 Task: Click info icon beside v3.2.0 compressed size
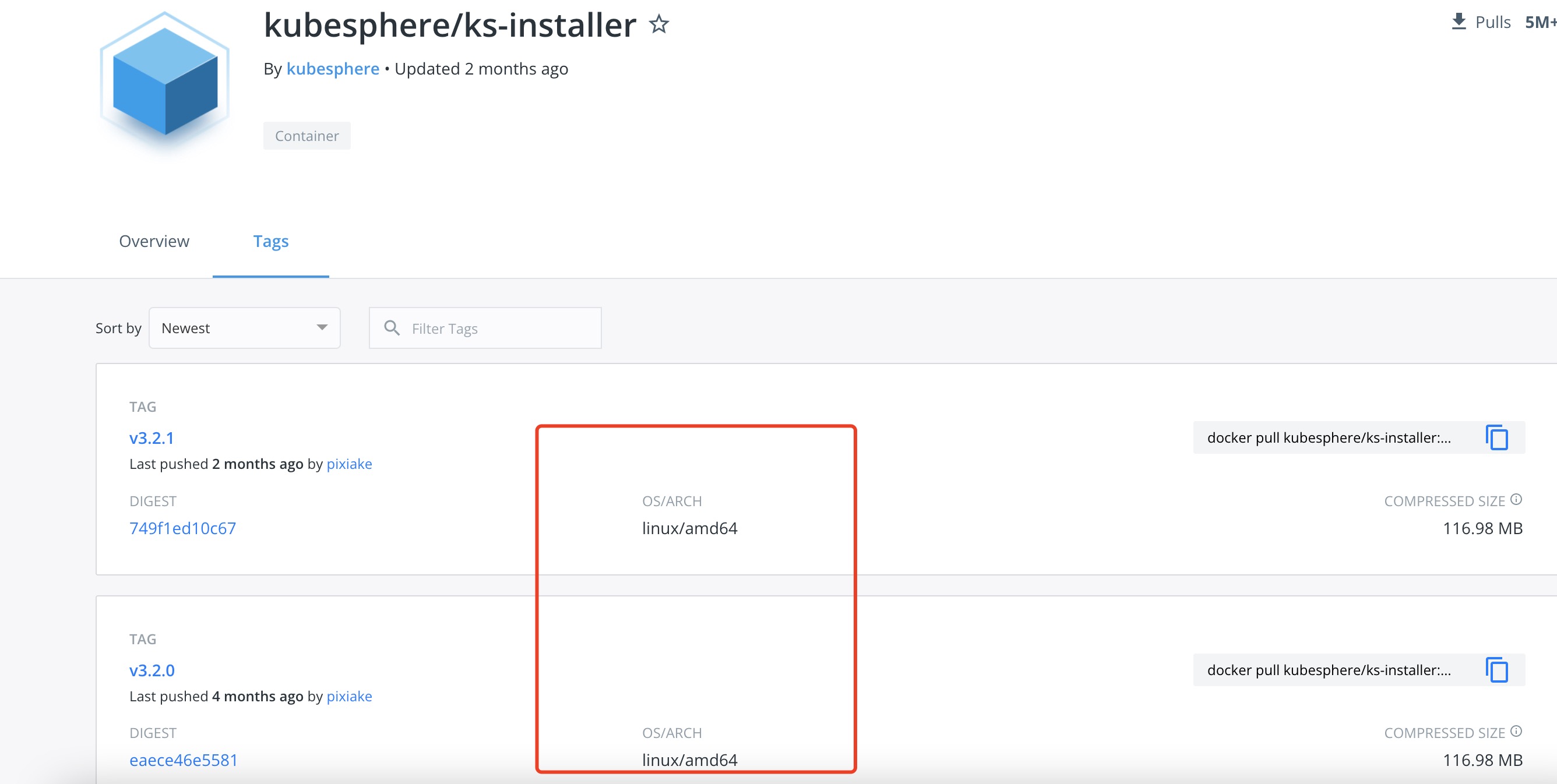(1516, 731)
